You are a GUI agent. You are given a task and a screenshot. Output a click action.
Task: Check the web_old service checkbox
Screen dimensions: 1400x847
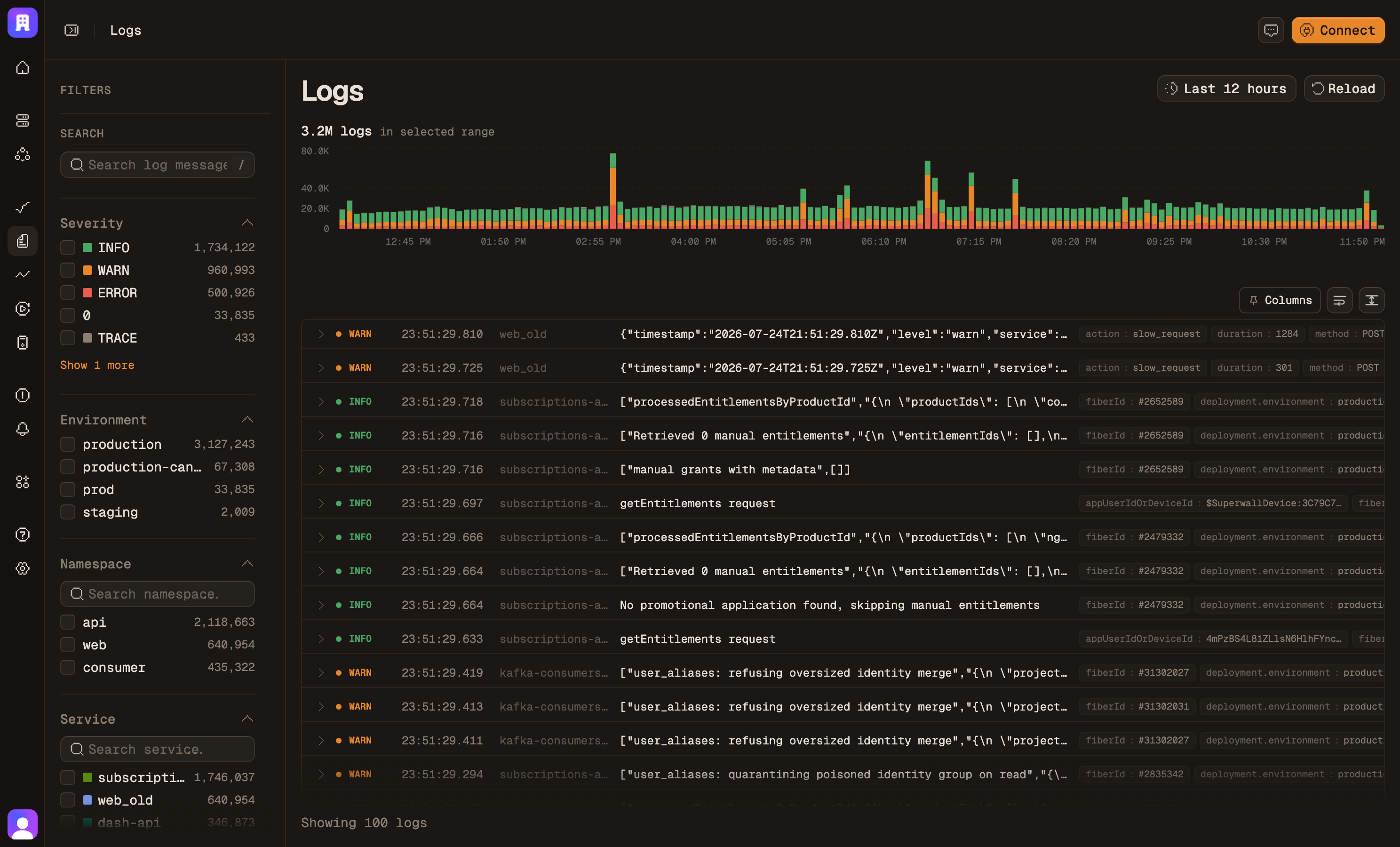(x=68, y=800)
